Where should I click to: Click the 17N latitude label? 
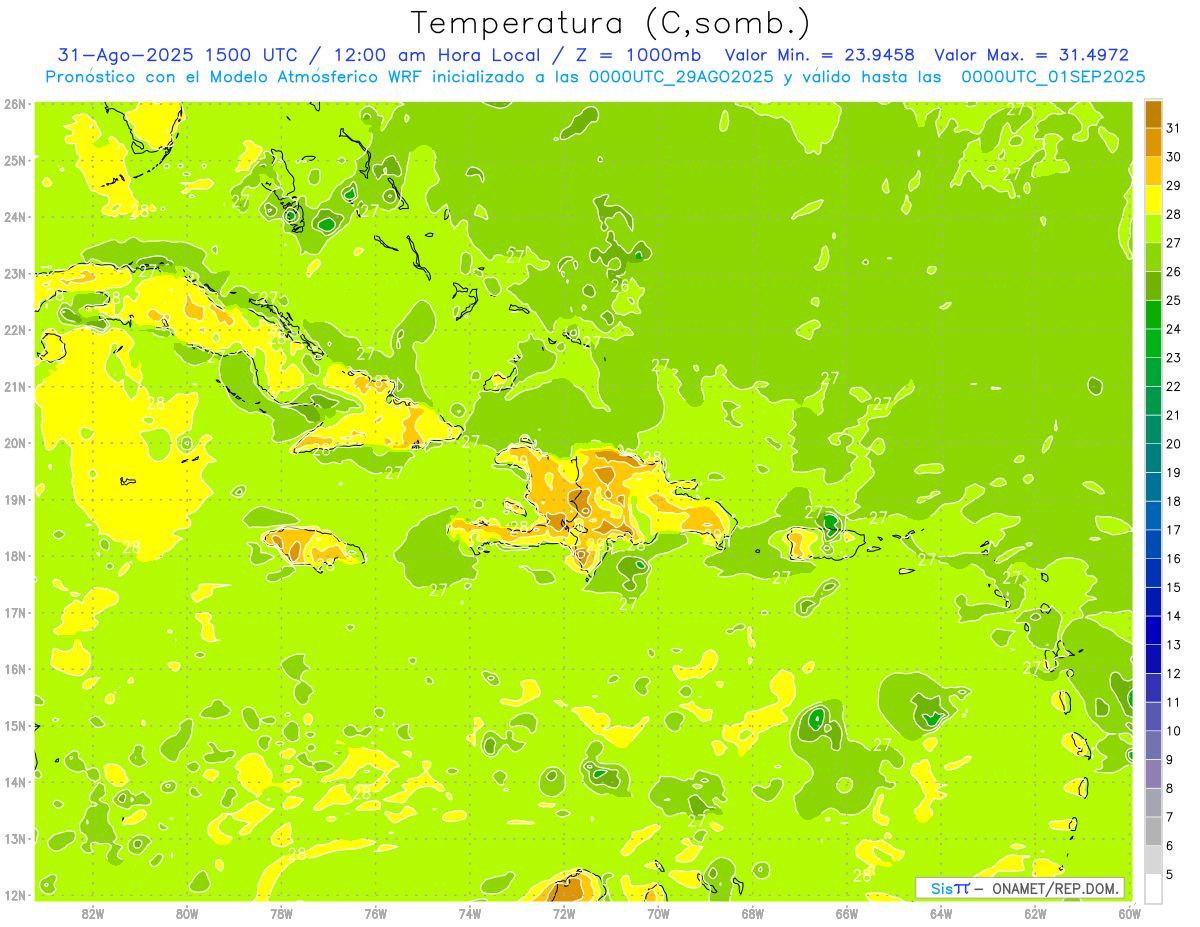click(x=15, y=613)
